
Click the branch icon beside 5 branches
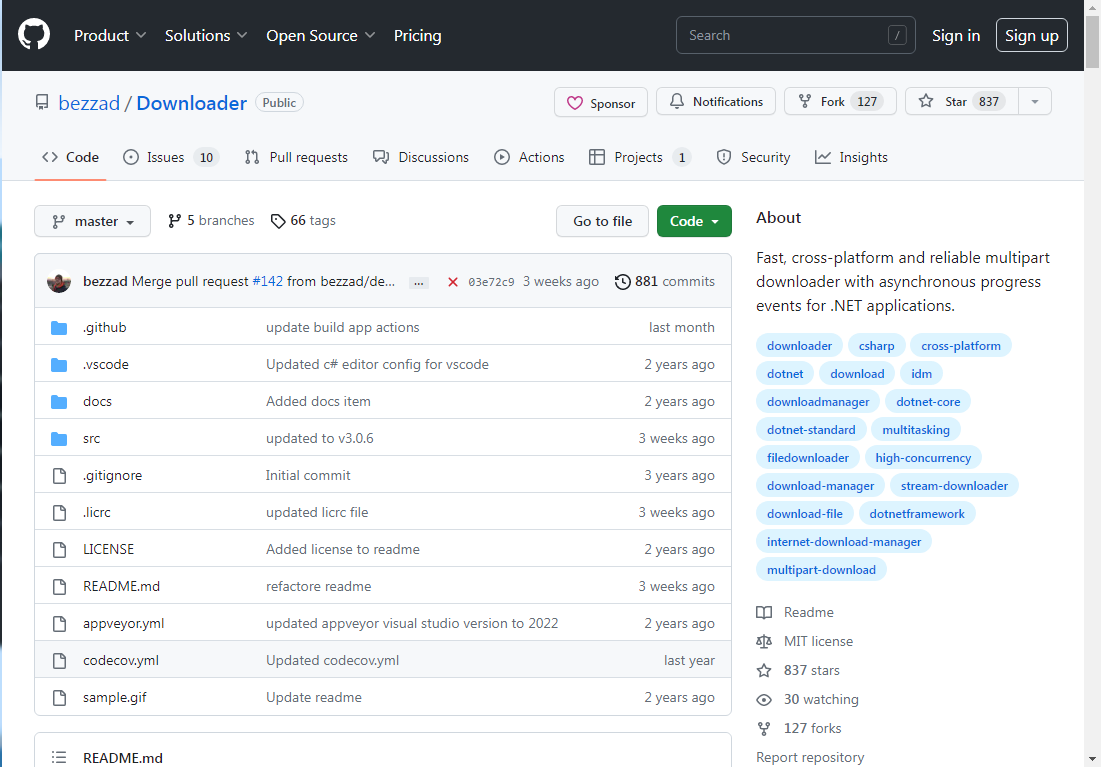(x=174, y=221)
